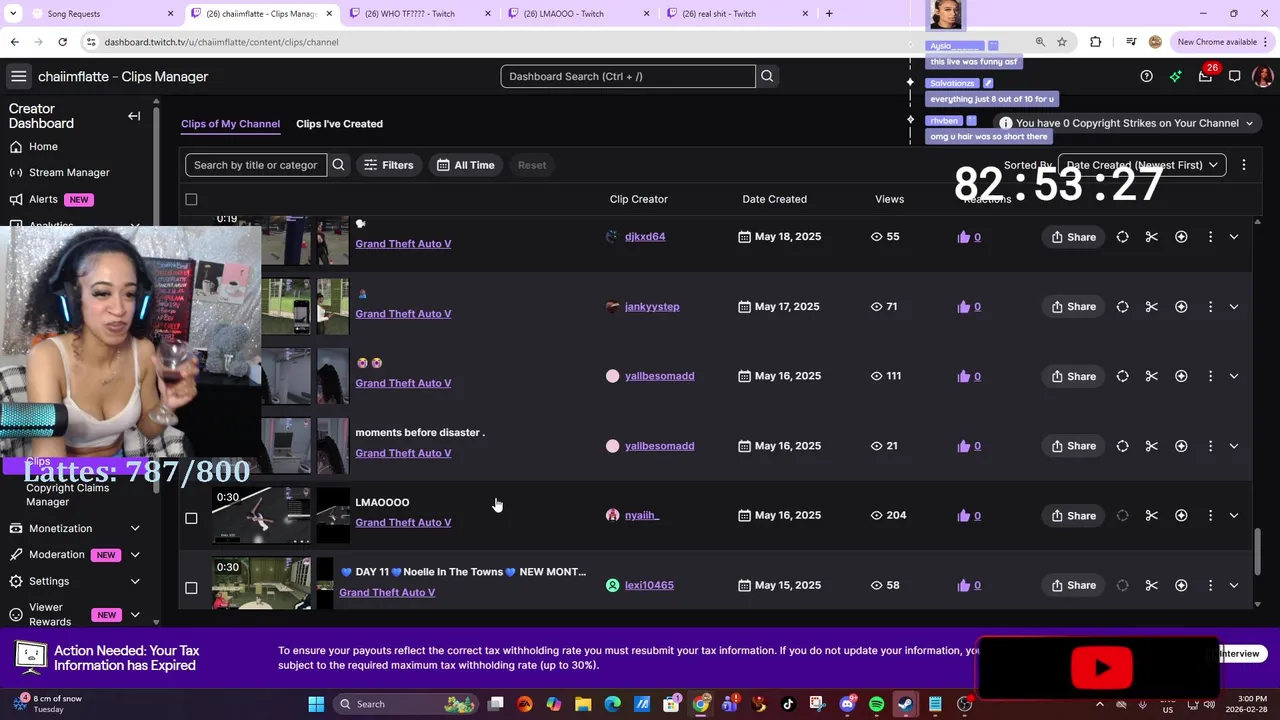
Task: Open the Windows Start menu
Action: (x=316, y=704)
